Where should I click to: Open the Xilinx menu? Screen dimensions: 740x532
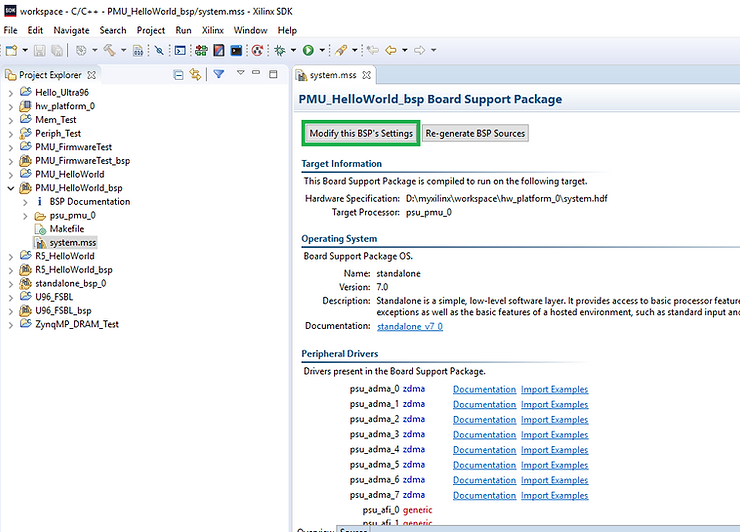[212, 30]
